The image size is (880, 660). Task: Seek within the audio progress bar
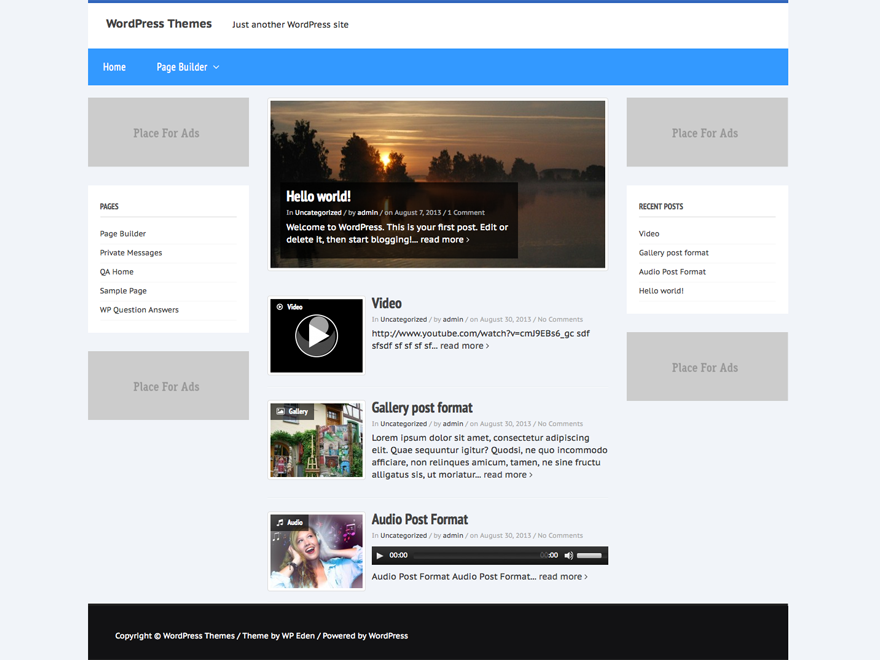[475, 555]
